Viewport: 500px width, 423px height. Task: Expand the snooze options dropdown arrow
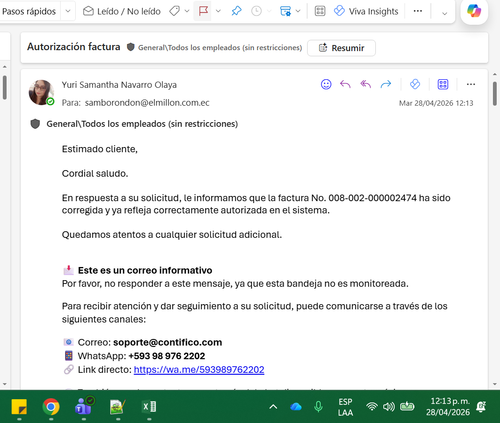pos(269,11)
